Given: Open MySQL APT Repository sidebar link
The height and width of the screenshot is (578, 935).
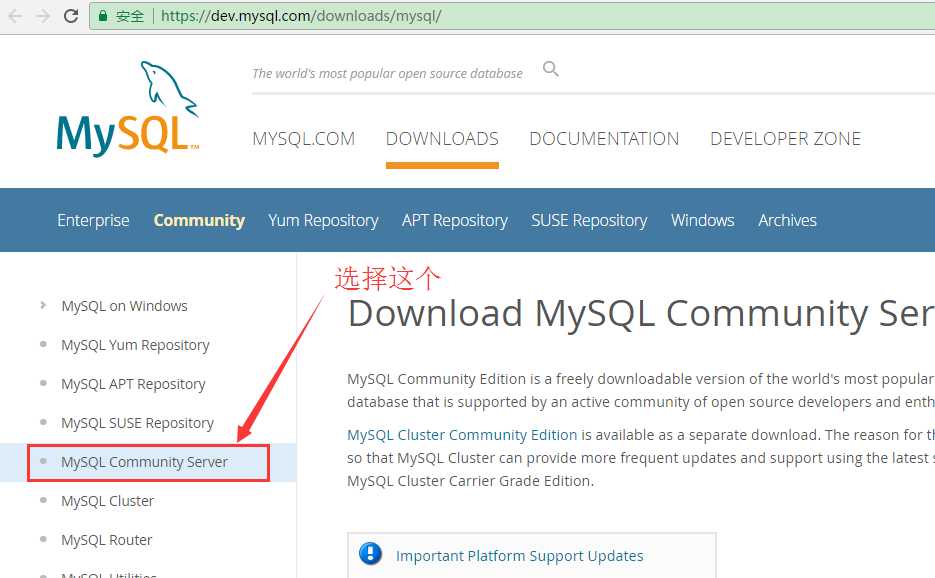Looking at the screenshot, I should click(133, 384).
